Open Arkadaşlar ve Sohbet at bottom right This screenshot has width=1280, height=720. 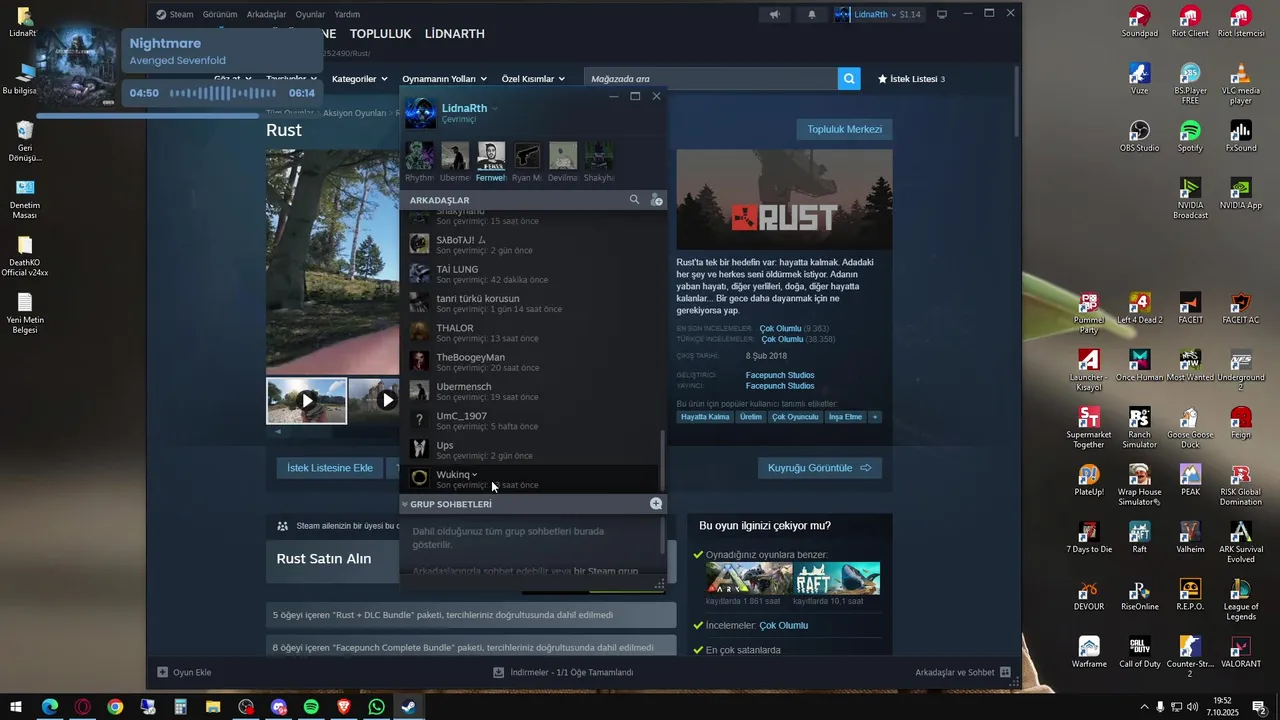pyautogui.click(x=963, y=672)
